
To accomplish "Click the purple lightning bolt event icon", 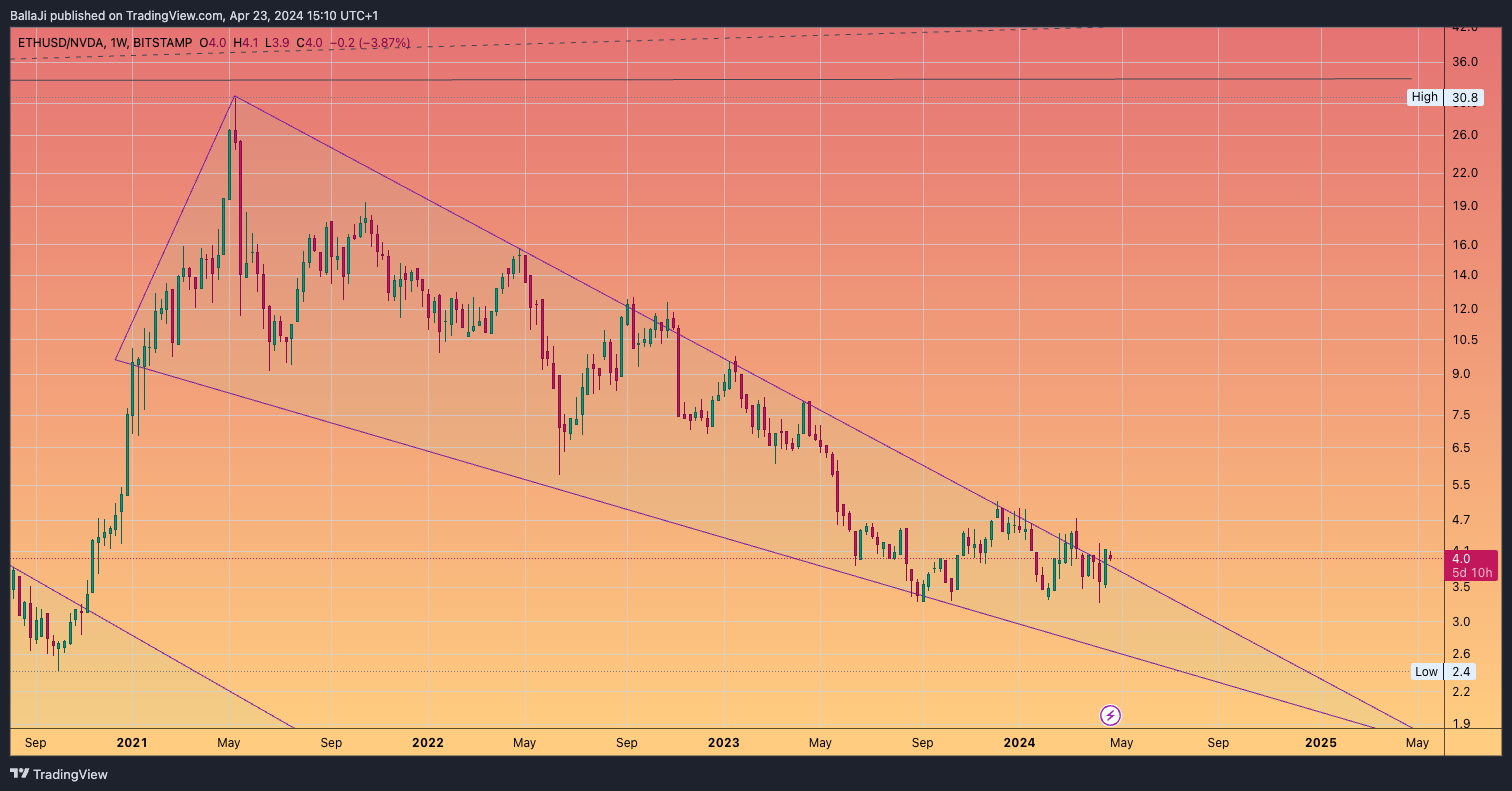I will point(1110,715).
